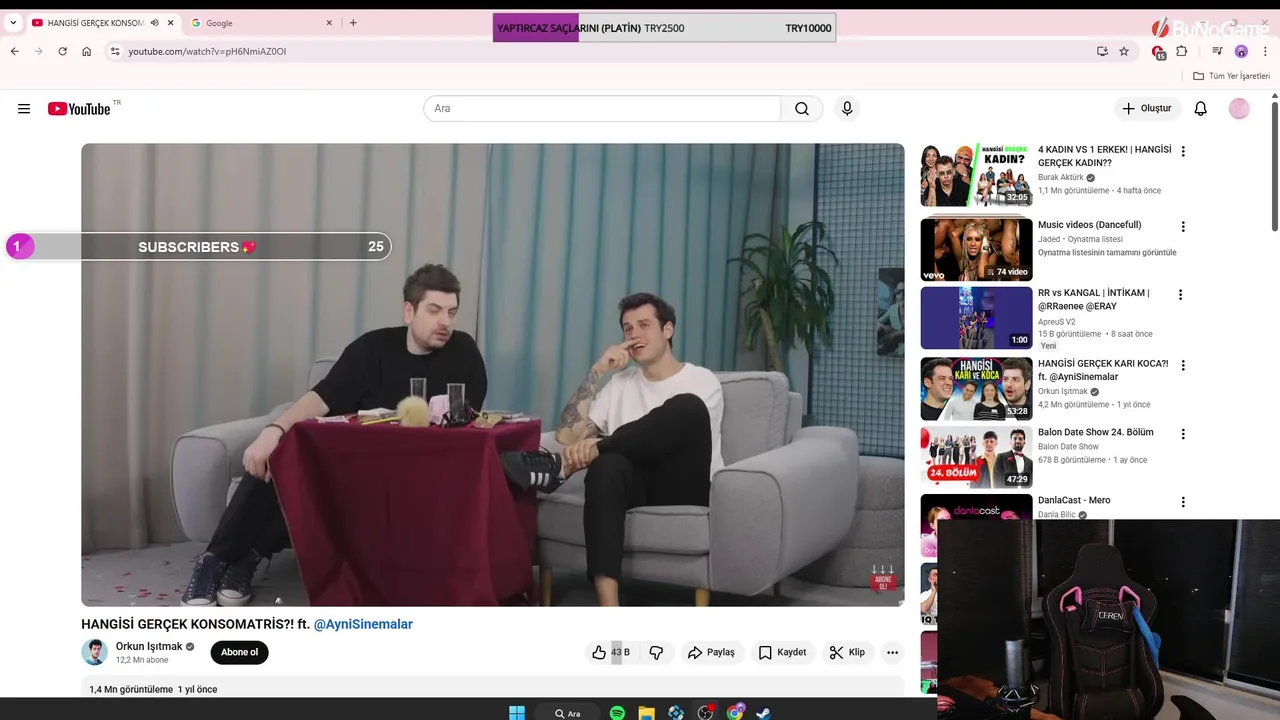1280x720 pixels.
Task: Reload the current page
Action: click(x=62, y=51)
